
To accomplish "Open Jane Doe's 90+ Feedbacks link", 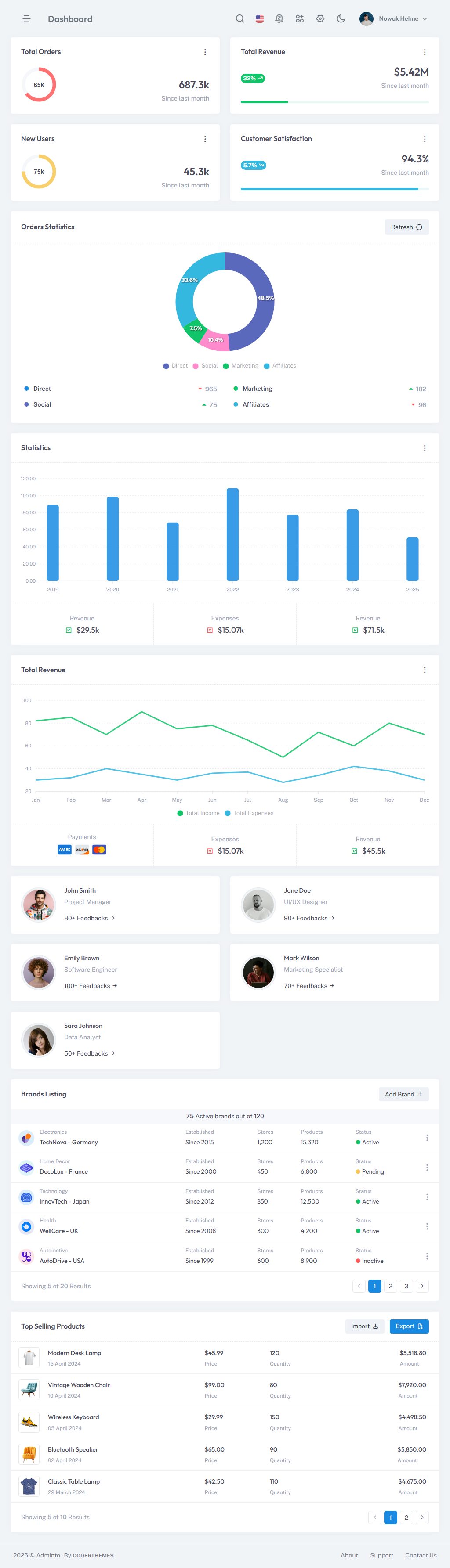I will (309, 918).
